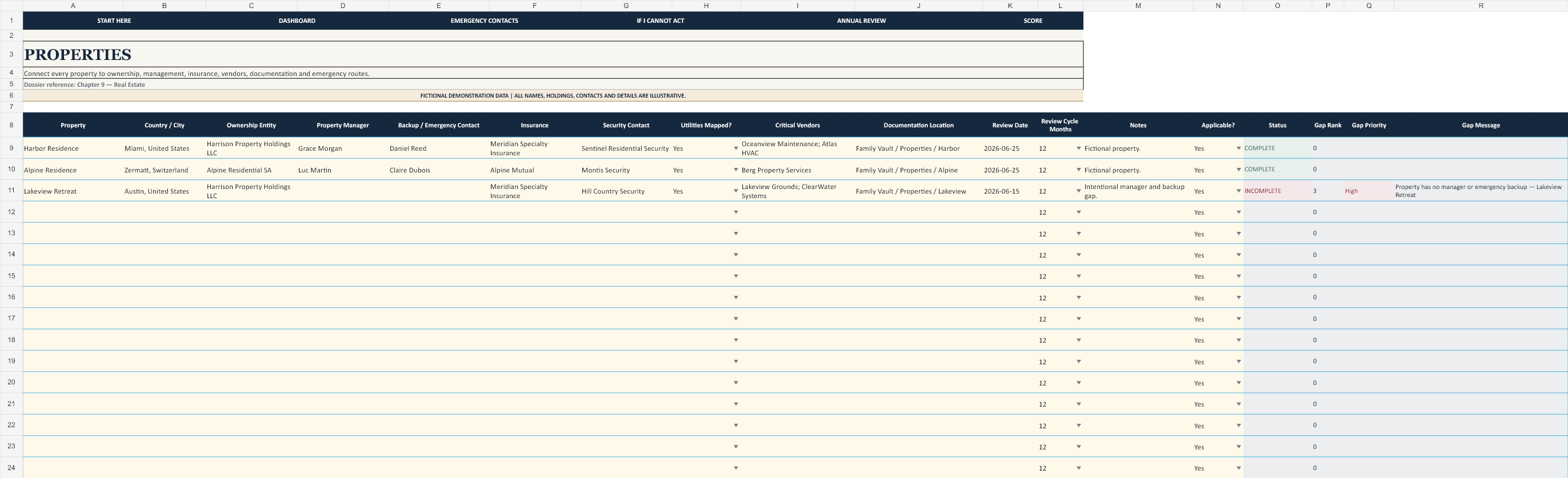The width and height of the screenshot is (1568, 478).
Task: Select the Country / City header cell
Action: click(165, 125)
